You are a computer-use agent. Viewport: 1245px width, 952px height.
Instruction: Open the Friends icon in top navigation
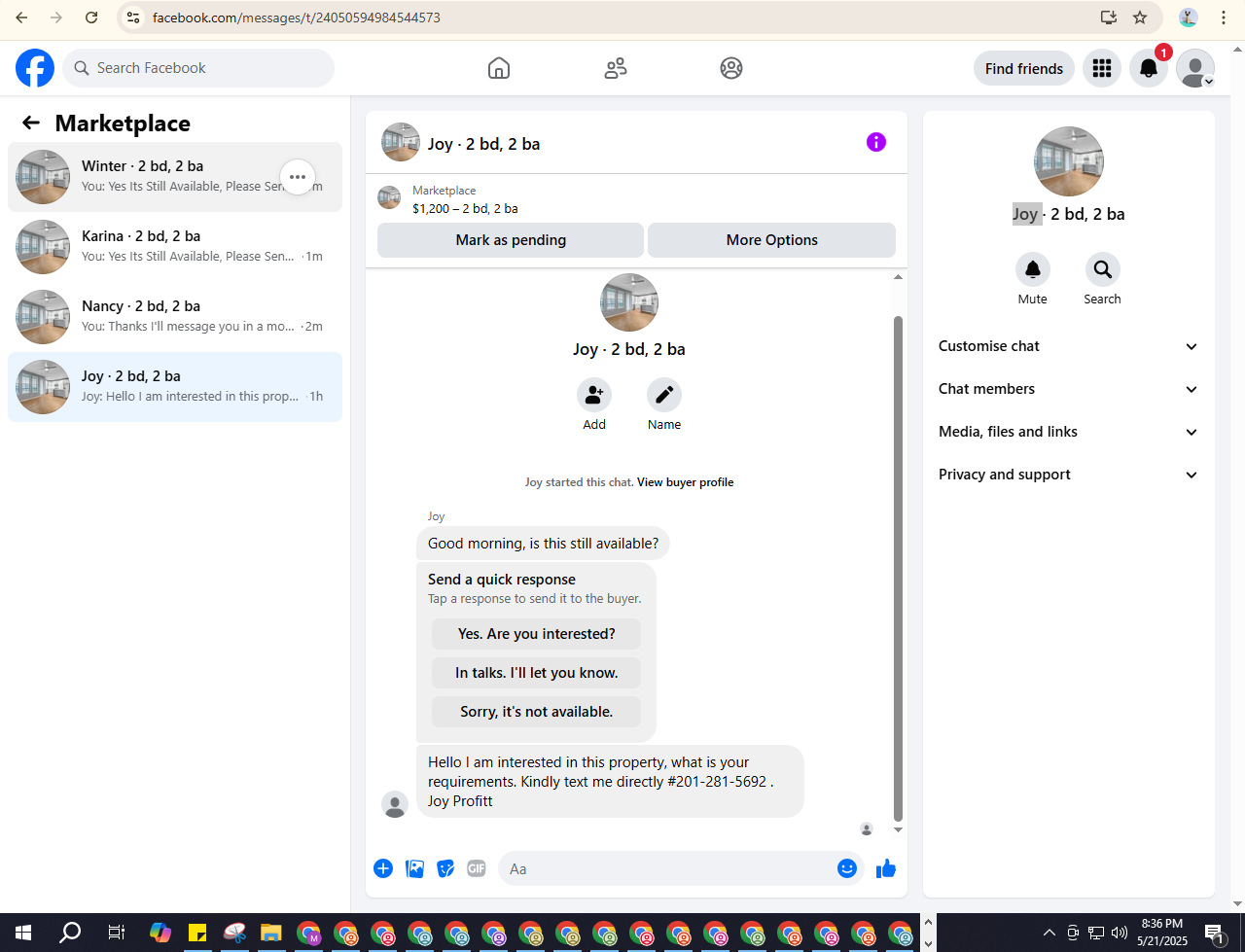[616, 68]
